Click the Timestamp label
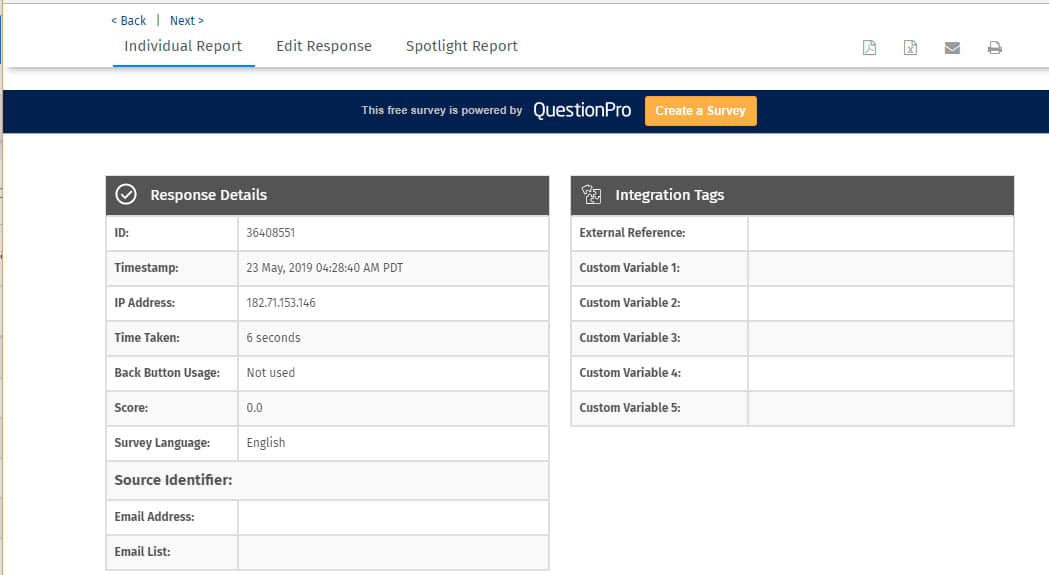Image resolution: width=1049 pixels, height=575 pixels. [x=147, y=268]
